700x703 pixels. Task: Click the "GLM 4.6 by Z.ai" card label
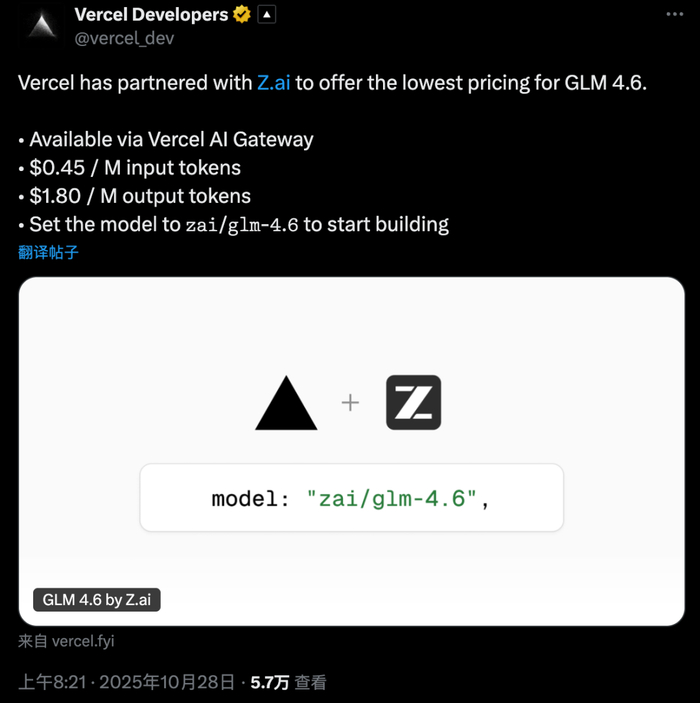(x=96, y=600)
